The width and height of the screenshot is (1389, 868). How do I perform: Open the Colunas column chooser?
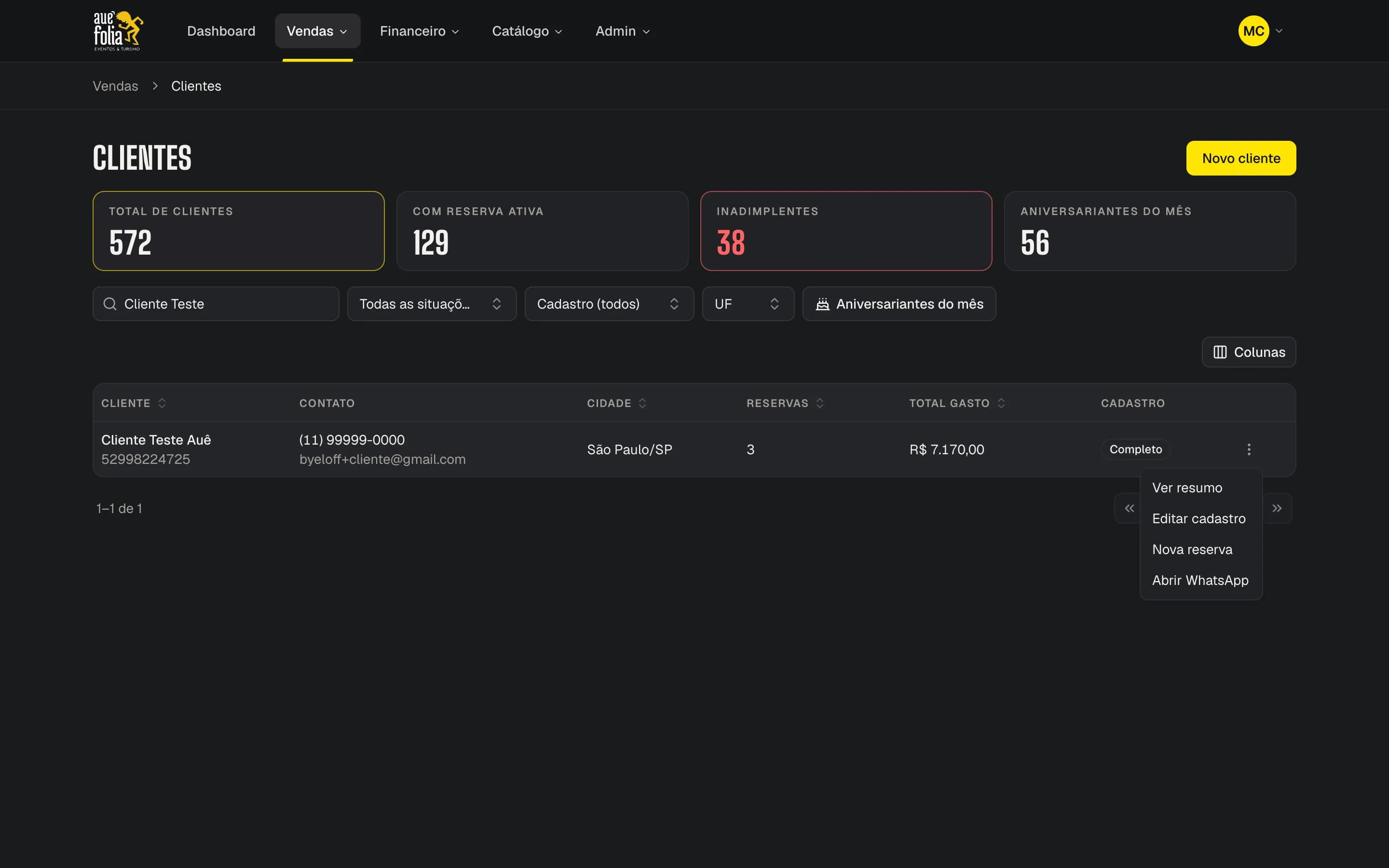point(1248,352)
